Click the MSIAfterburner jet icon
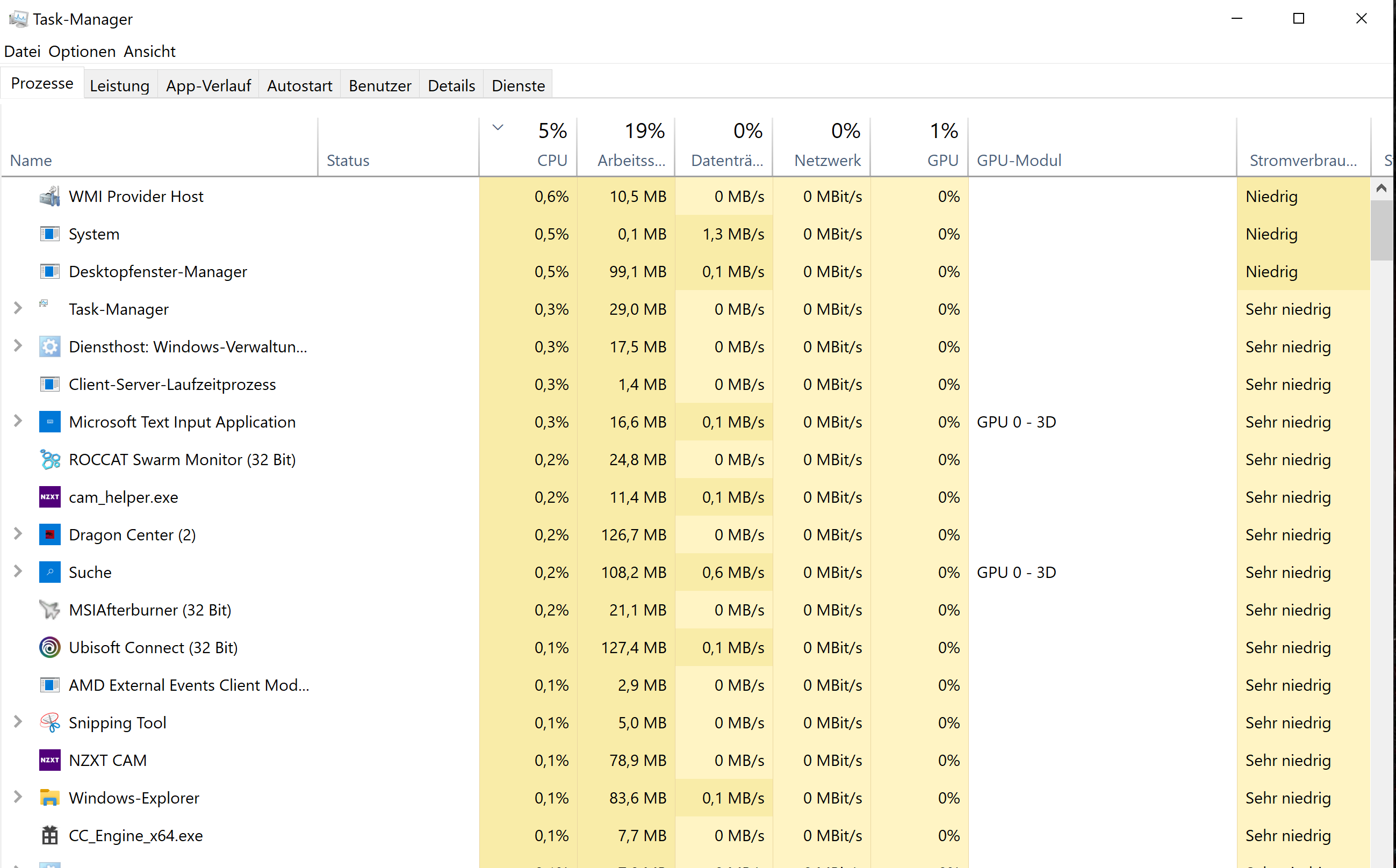 pyautogui.click(x=50, y=610)
